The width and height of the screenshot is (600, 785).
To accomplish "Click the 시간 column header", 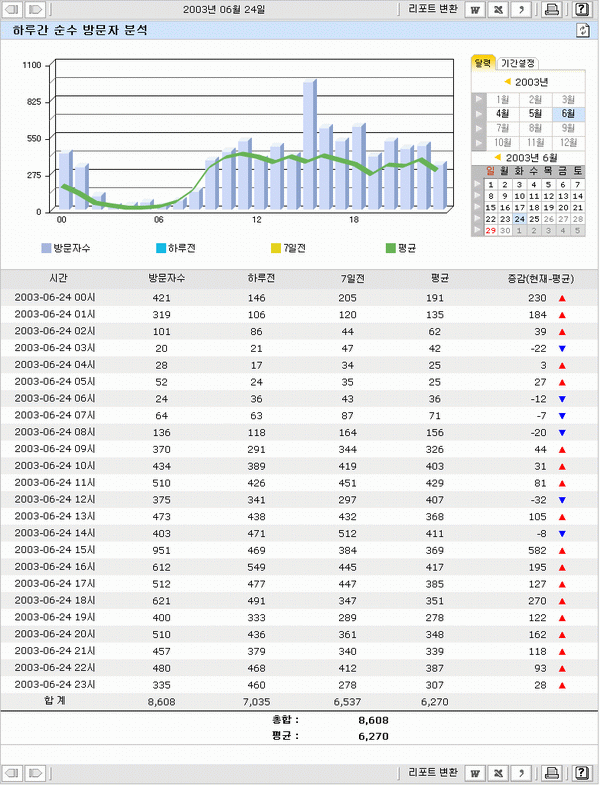I will (x=59, y=278).
